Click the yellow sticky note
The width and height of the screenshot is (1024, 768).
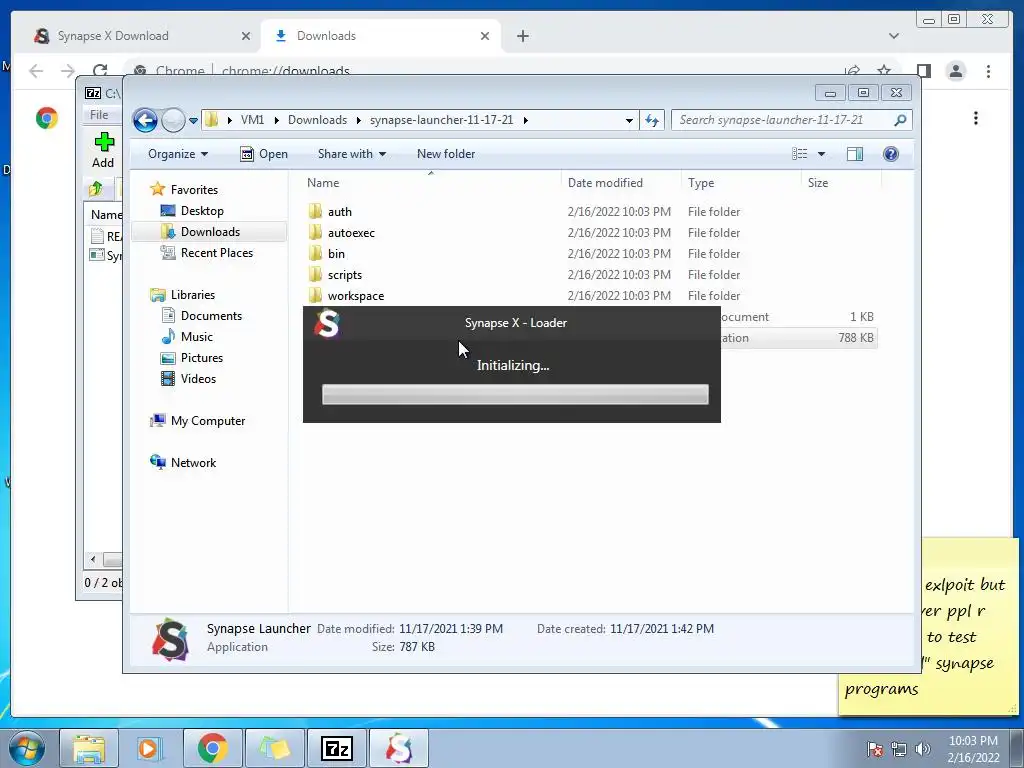click(x=928, y=627)
